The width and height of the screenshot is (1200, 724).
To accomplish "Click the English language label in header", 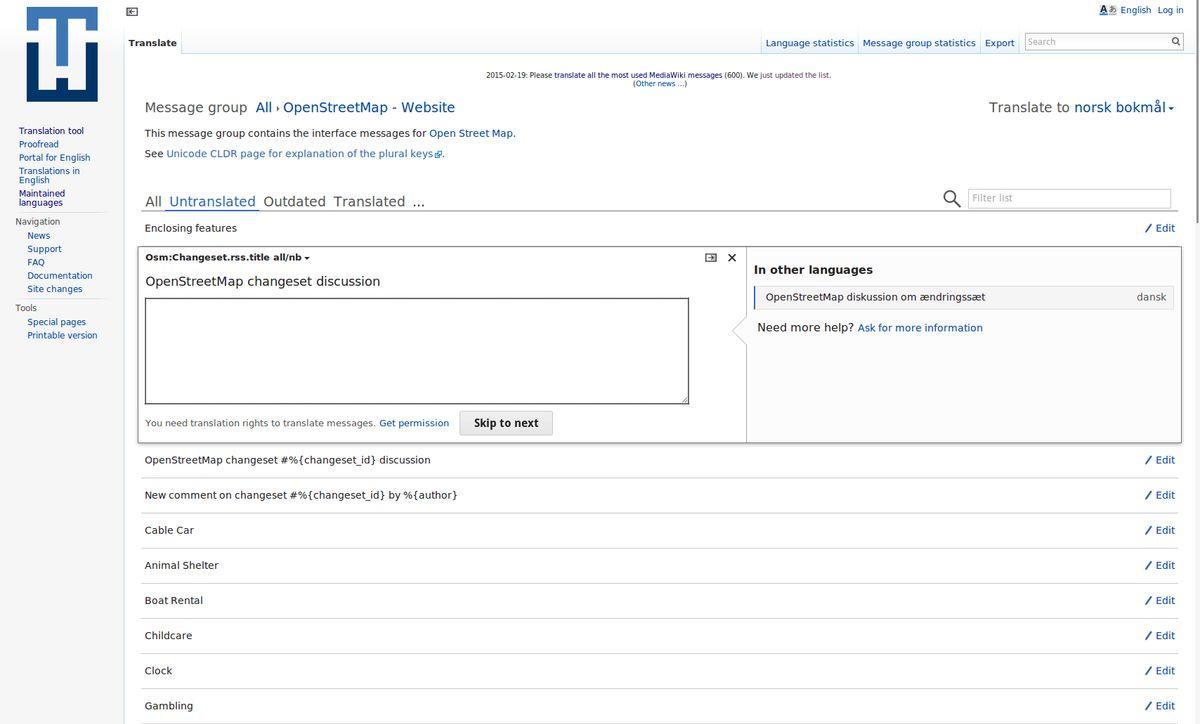I will [1135, 10].
